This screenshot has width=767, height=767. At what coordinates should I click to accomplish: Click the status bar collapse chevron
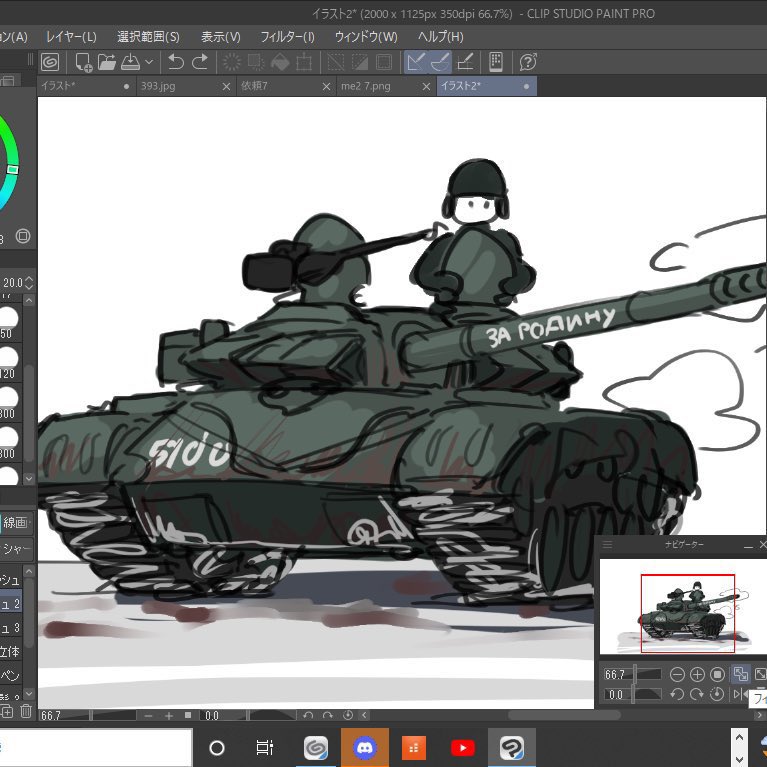(364, 715)
